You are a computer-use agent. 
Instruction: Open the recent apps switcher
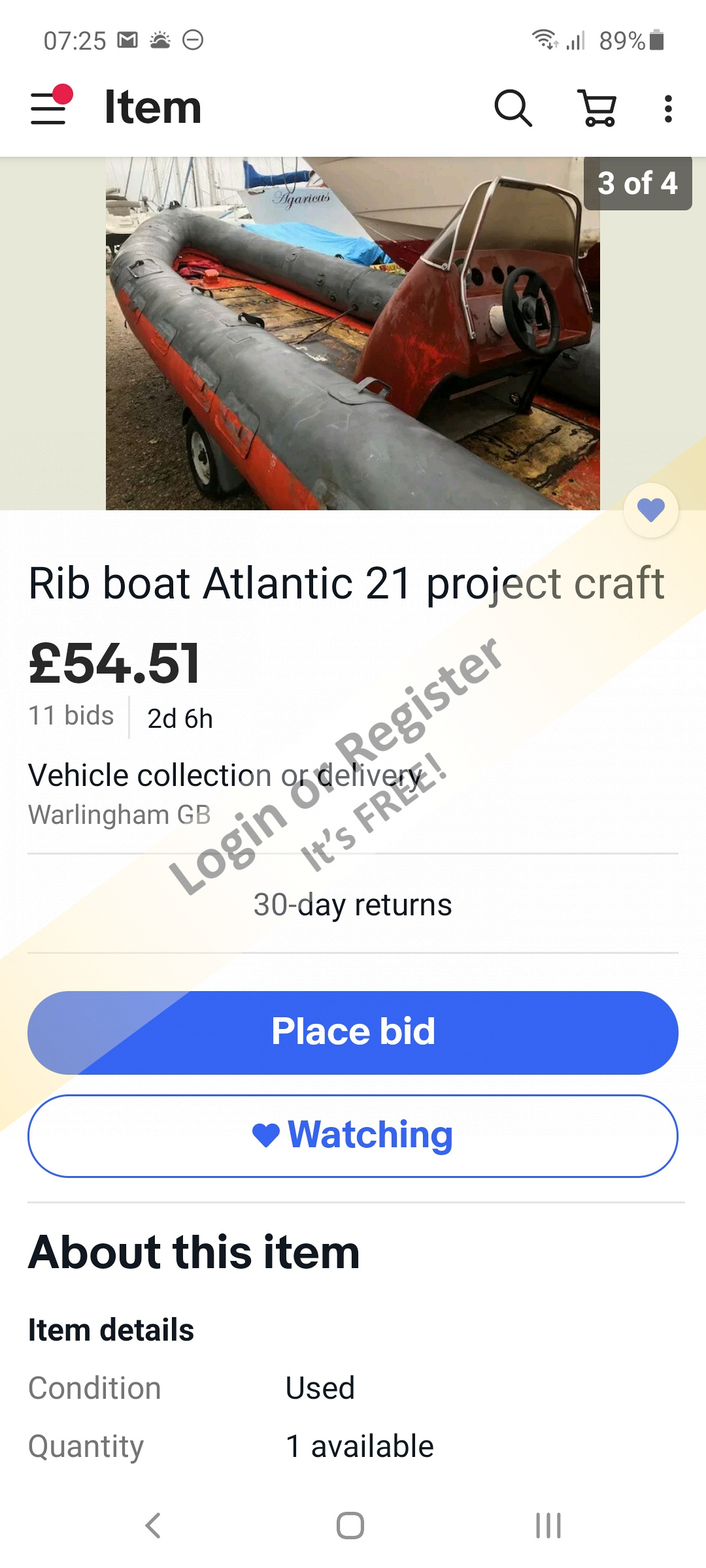548,1526
